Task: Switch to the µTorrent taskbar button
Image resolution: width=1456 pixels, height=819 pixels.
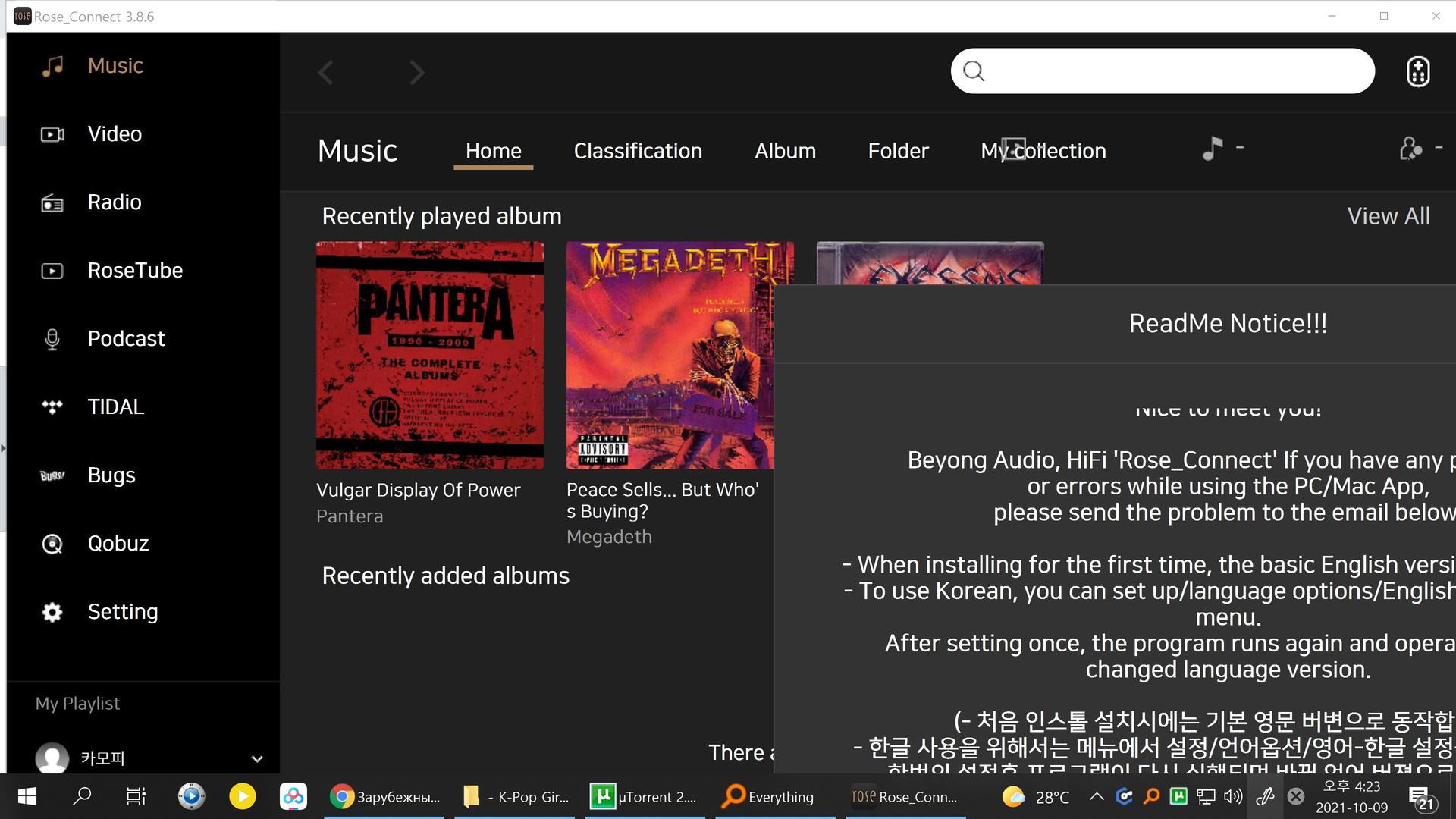Action: click(x=645, y=796)
